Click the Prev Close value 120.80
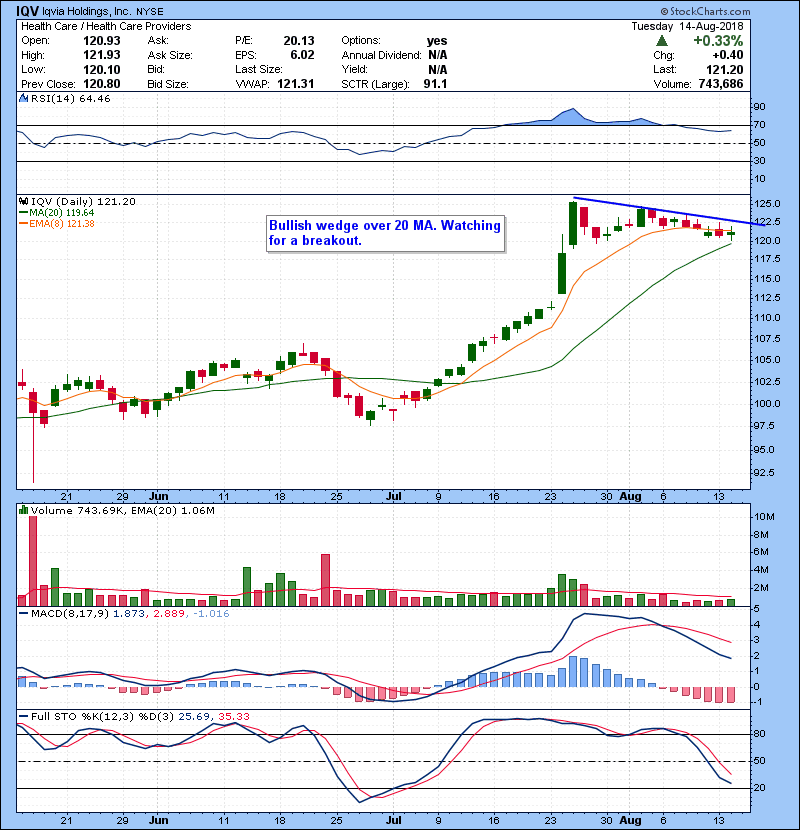The image size is (800, 830). pyautogui.click(x=102, y=84)
